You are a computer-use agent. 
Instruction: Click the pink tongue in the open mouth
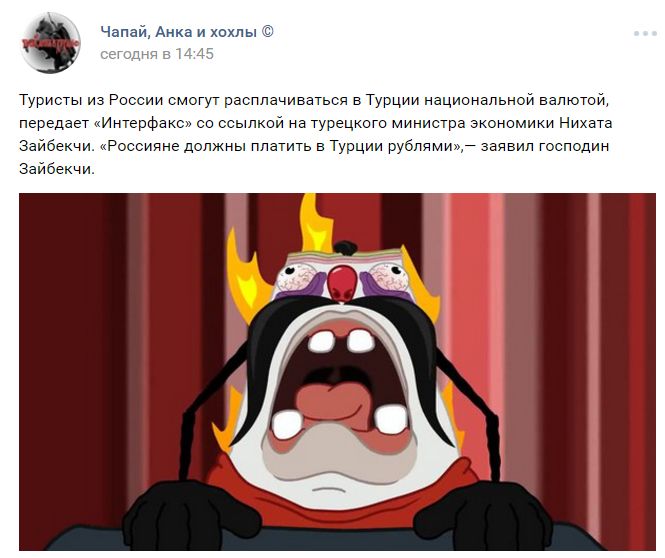pos(337,402)
